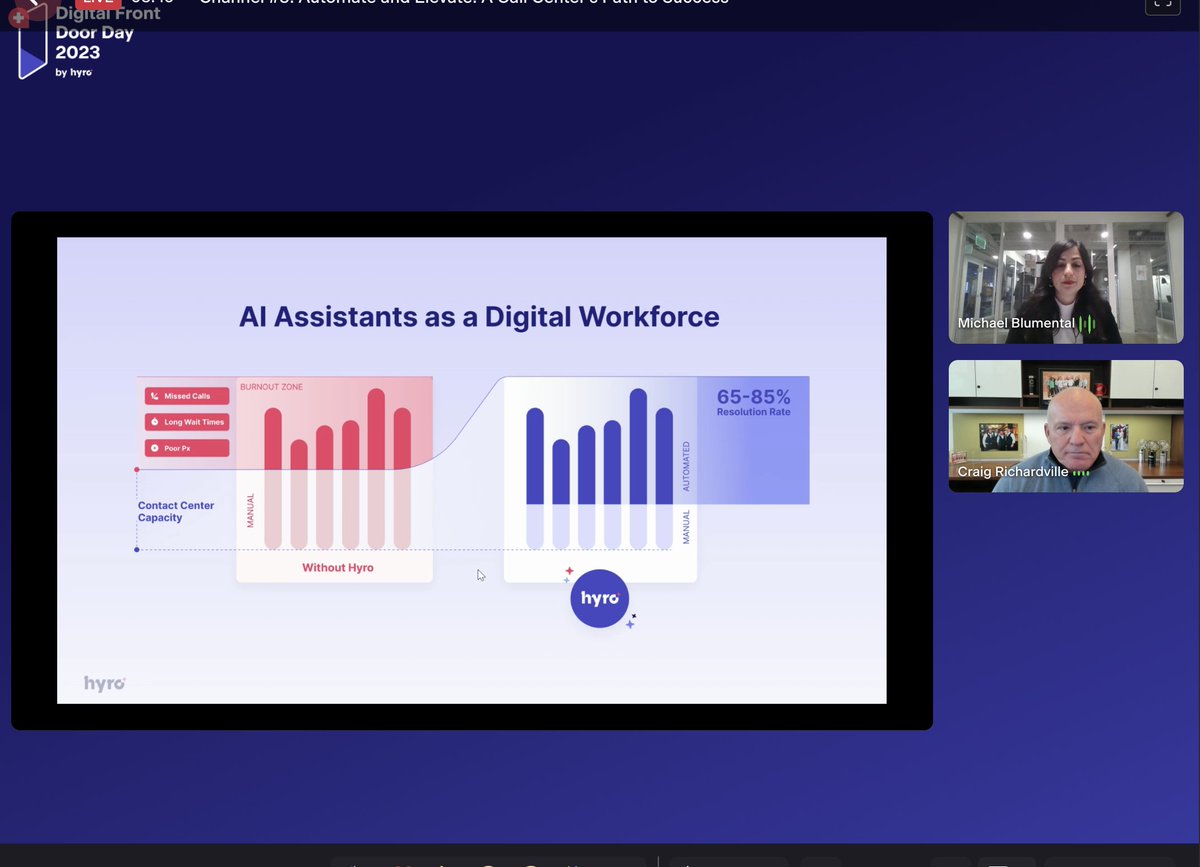
Task: Click the hyro logo on the slide footer
Action: (103, 682)
